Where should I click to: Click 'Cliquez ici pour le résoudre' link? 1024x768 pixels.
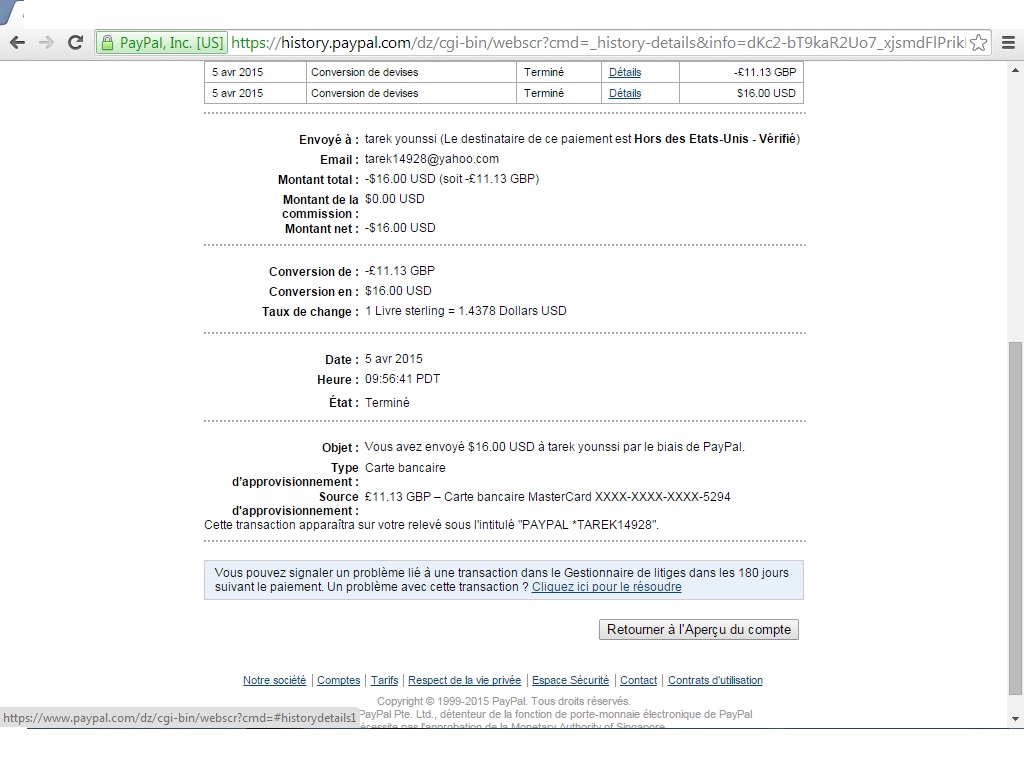(x=606, y=587)
